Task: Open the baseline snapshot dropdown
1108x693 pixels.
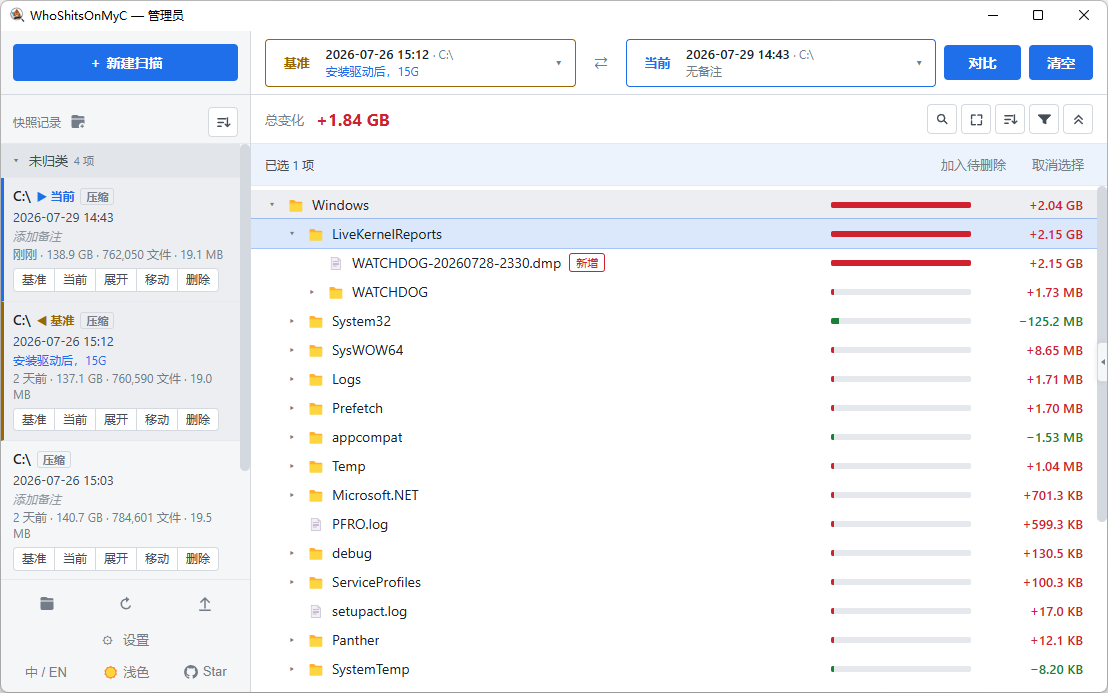Action: pyautogui.click(x=420, y=63)
